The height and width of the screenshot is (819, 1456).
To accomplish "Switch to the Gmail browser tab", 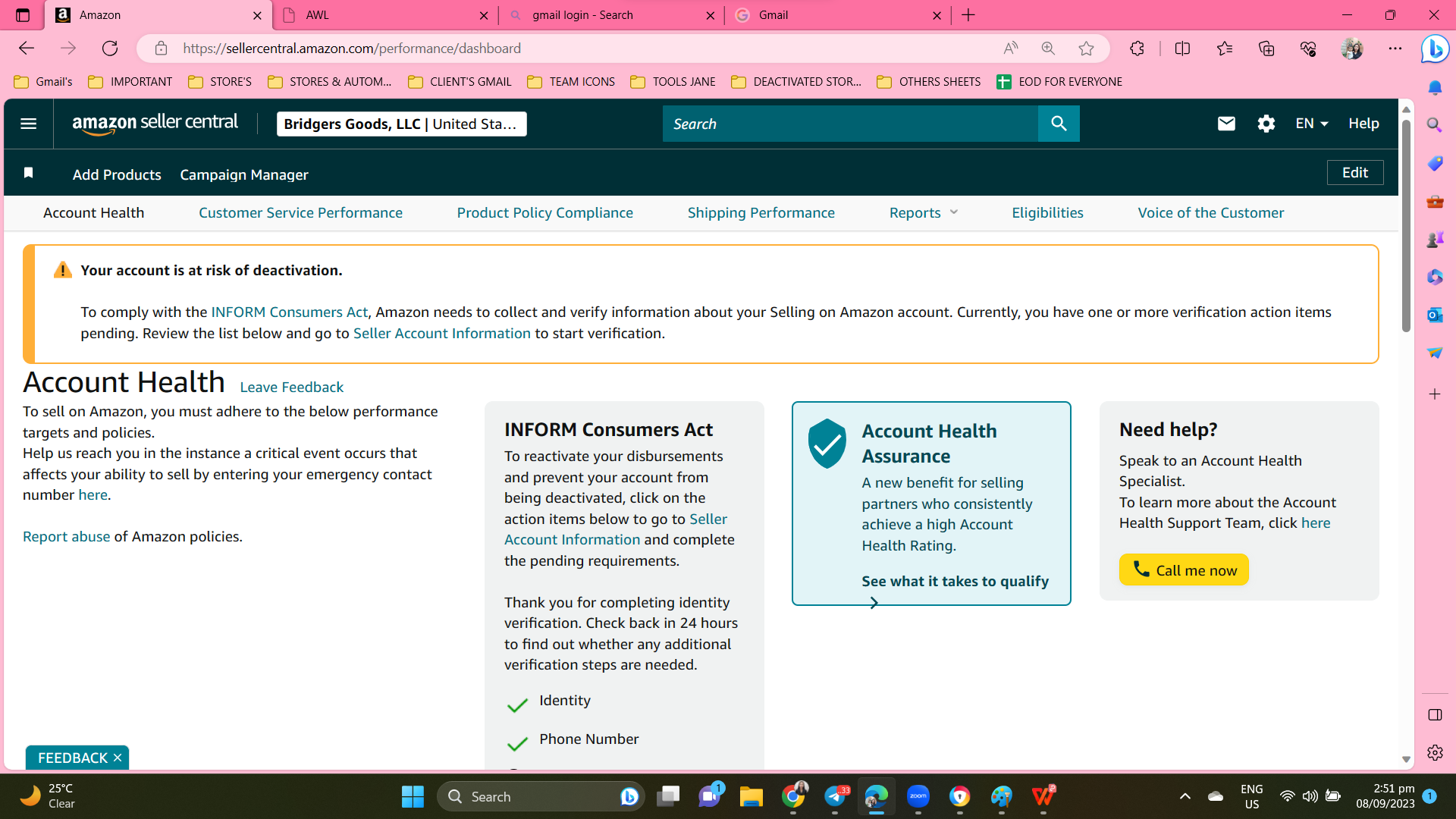I will tap(837, 15).
